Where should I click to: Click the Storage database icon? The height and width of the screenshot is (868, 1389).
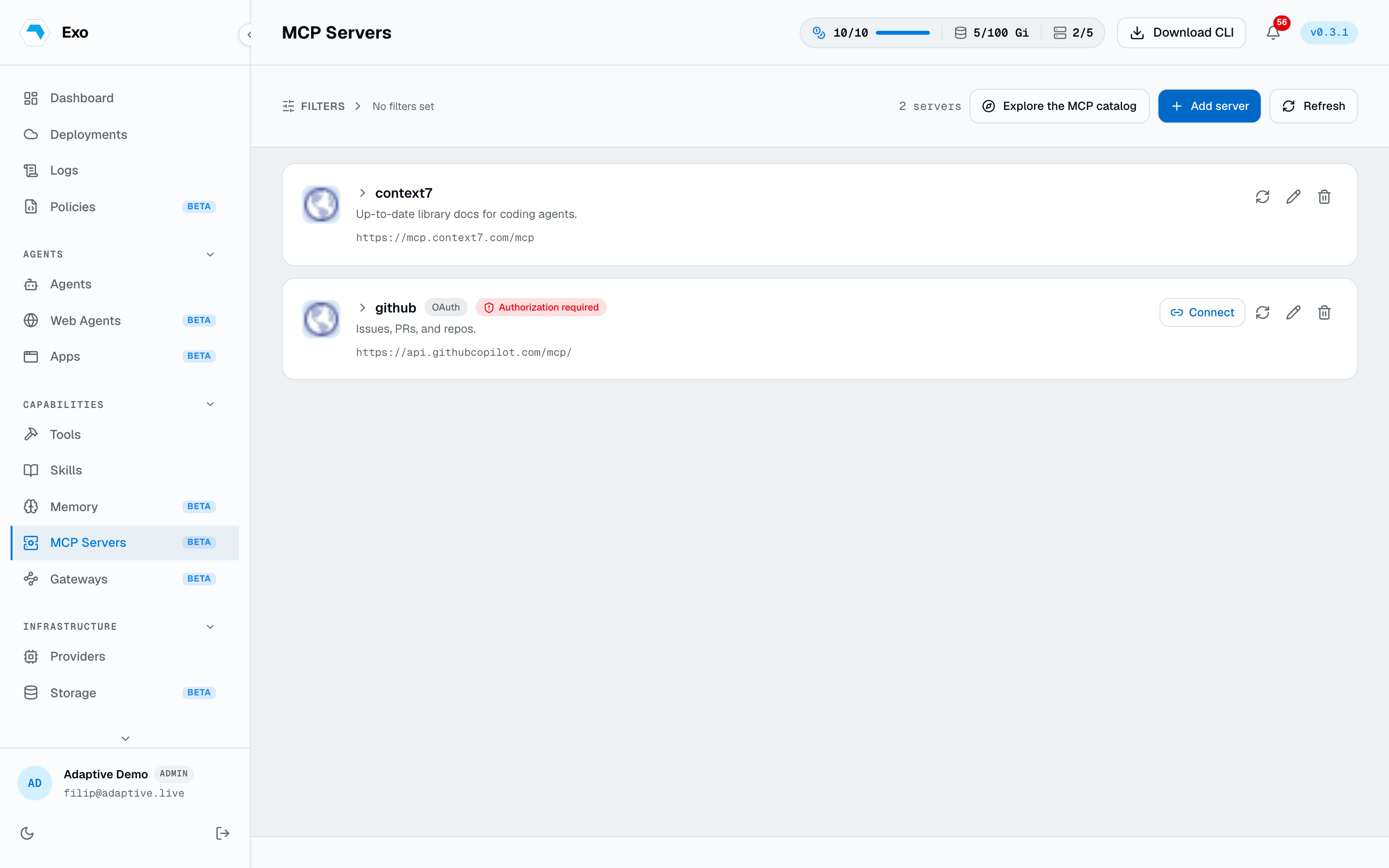(x=31, y=692)
